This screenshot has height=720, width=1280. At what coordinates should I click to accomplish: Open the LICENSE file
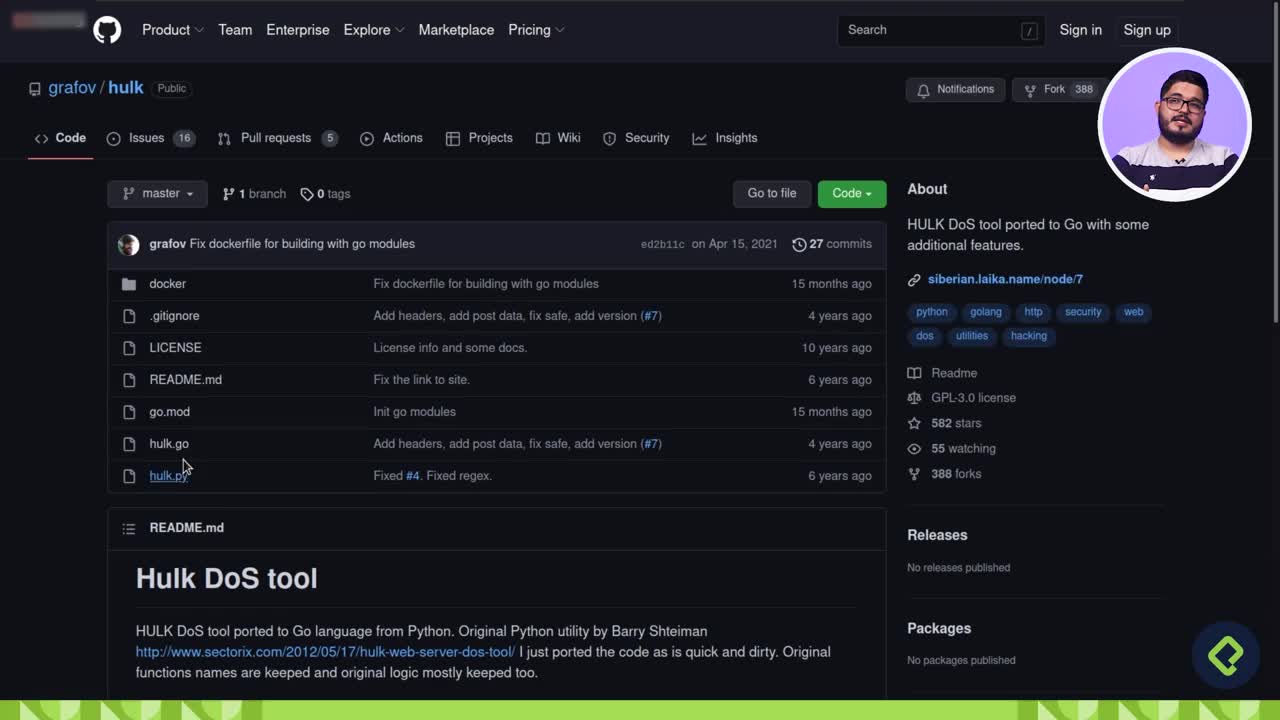[x=175, y=348]
